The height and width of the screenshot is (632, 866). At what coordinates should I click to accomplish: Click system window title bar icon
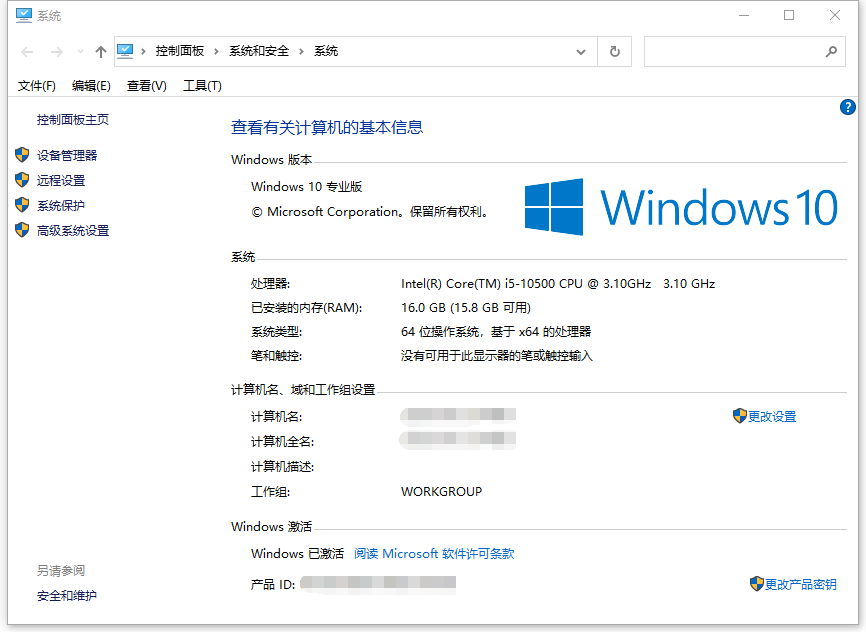click(x=24, y=15)
